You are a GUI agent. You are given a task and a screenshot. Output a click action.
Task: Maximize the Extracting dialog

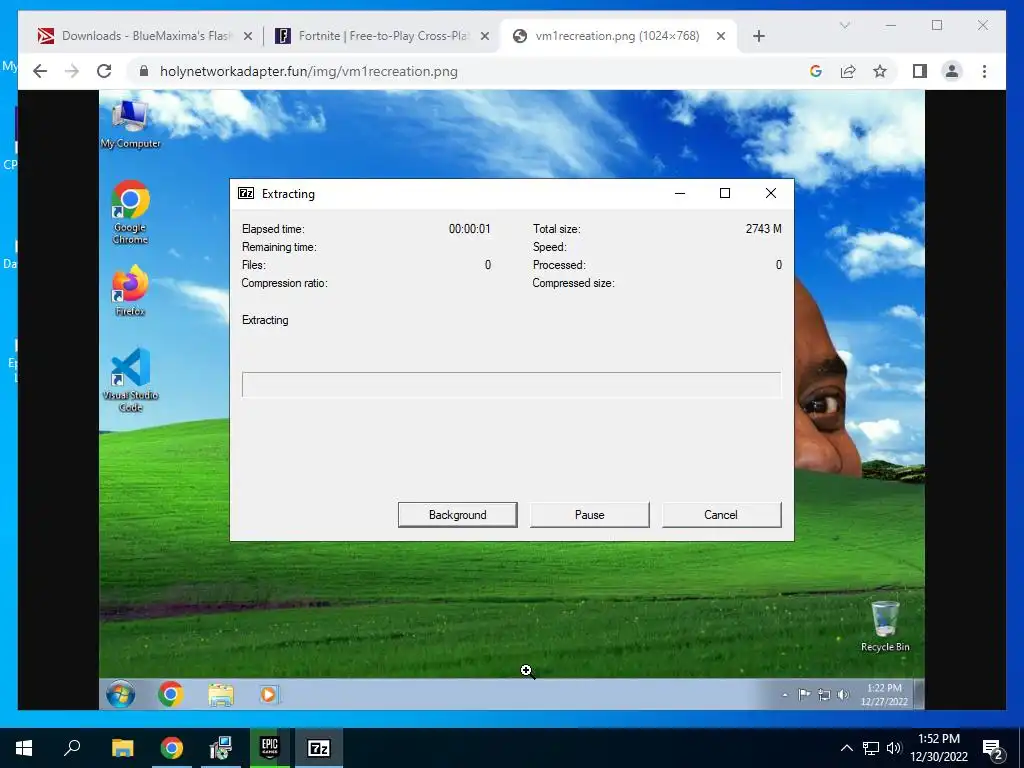[725, 193]
